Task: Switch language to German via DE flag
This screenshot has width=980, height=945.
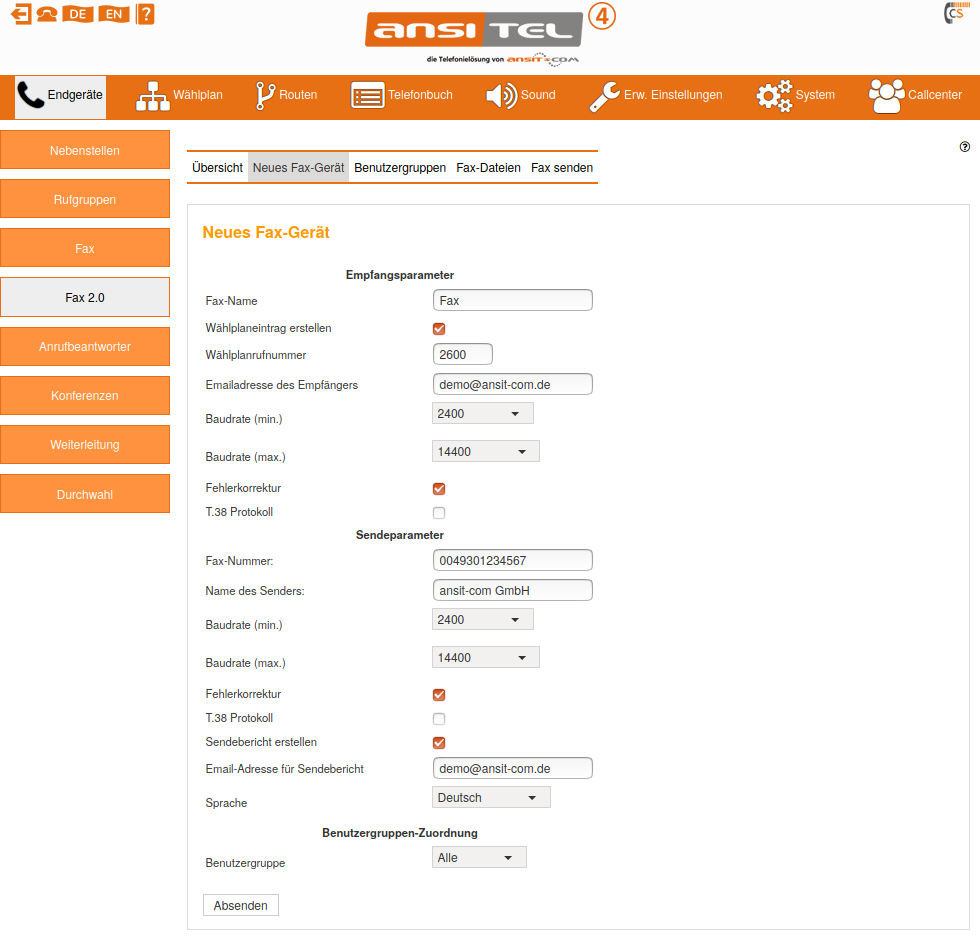Action: point(78,14)
